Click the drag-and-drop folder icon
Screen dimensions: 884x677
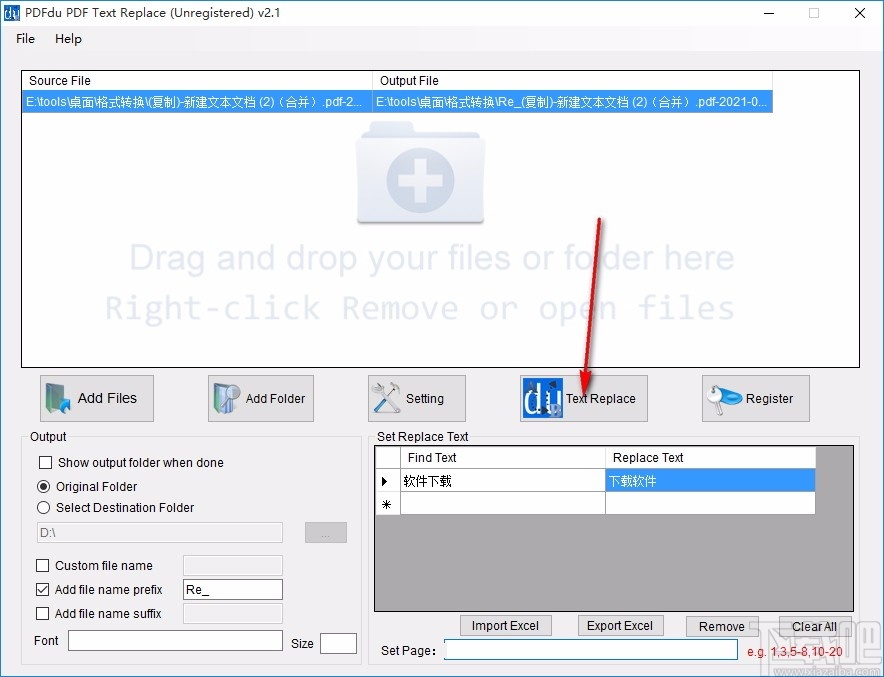point(420,175)
